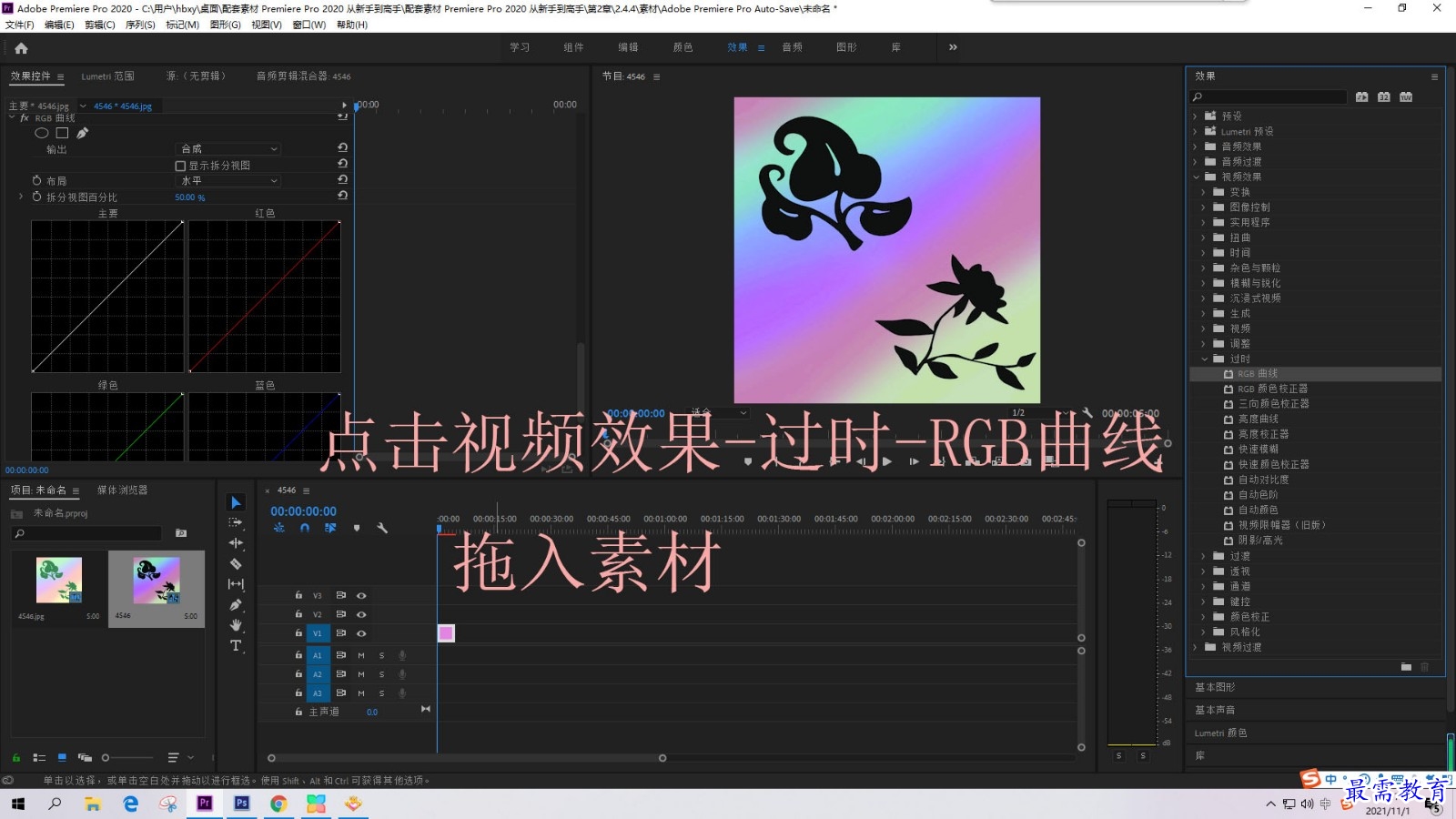Open the 布局 水平 dropdown

click(x=228, y=180)
